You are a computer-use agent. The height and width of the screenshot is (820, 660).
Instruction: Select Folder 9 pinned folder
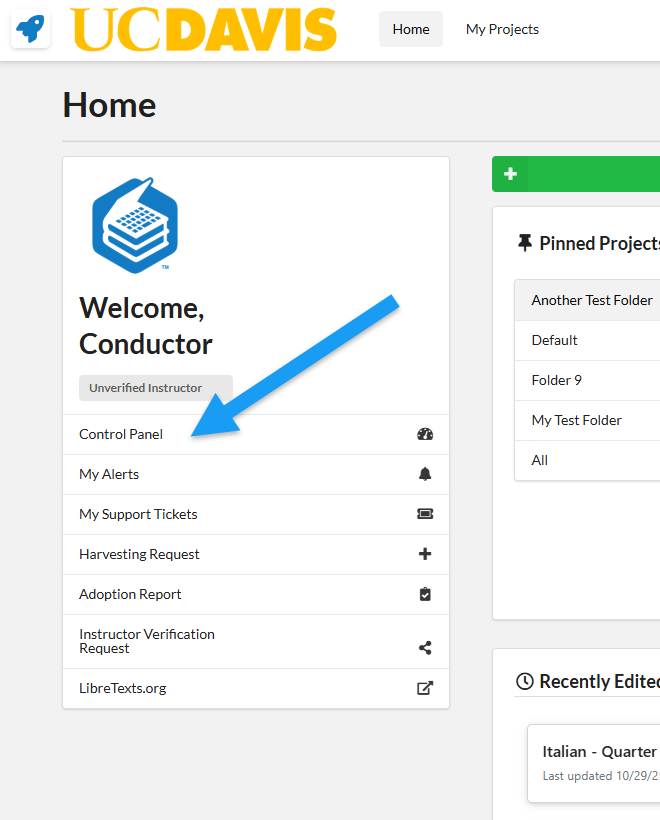click(587, 380)
